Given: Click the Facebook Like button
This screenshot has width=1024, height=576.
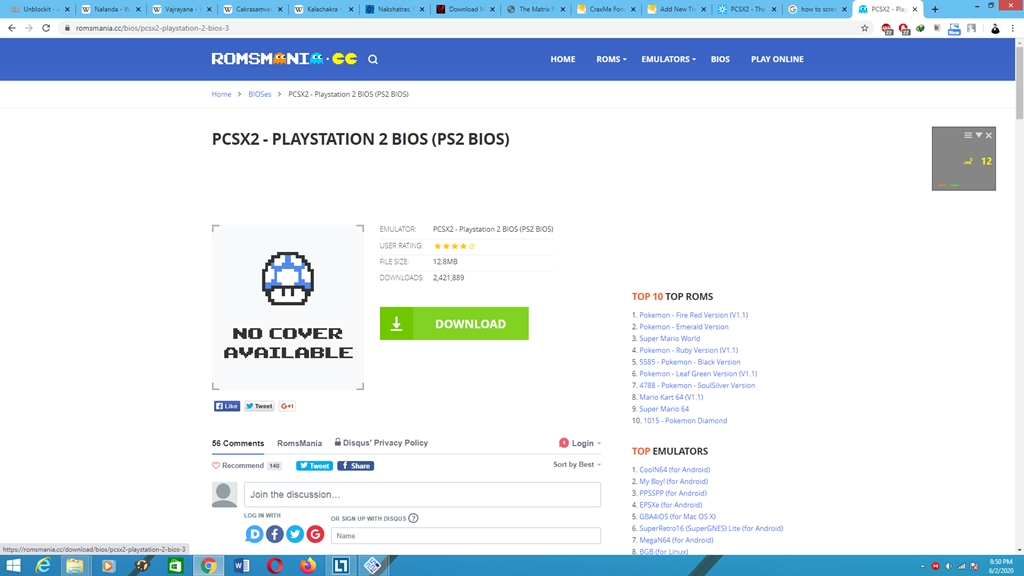Looking at the screenshot, I should click(x=227, y=406).
